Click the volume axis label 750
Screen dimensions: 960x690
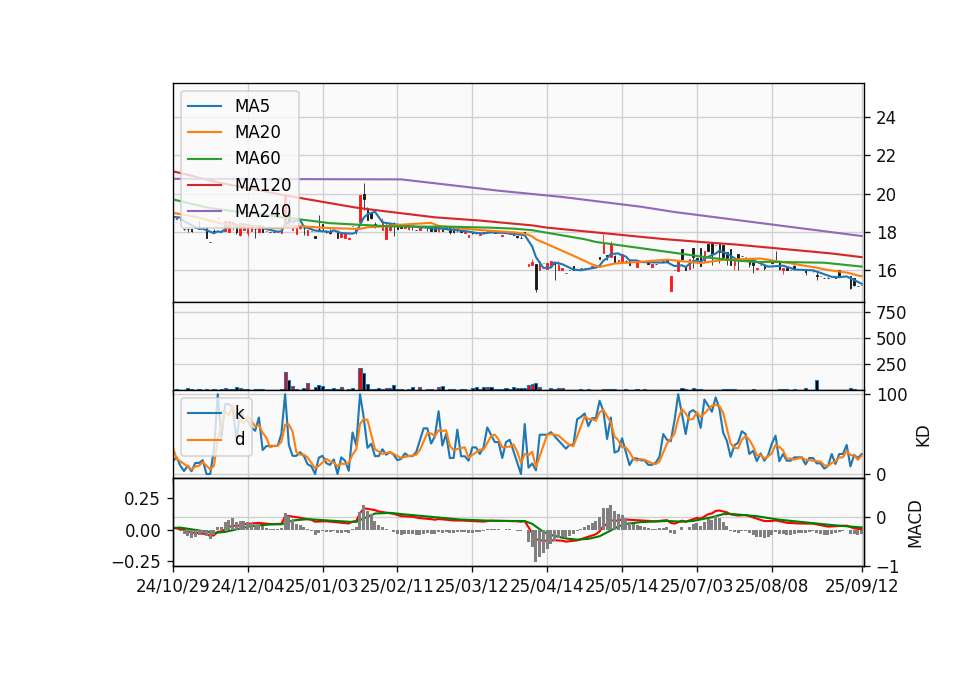click(891, 313)
